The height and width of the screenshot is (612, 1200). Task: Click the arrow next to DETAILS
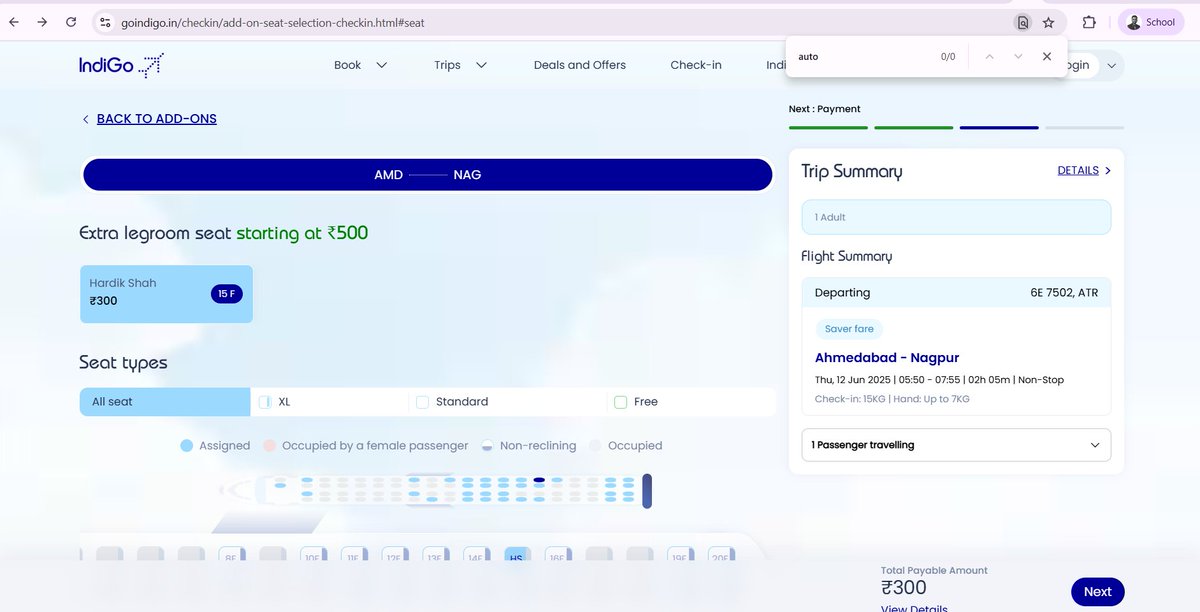[x=1107, y=171]
